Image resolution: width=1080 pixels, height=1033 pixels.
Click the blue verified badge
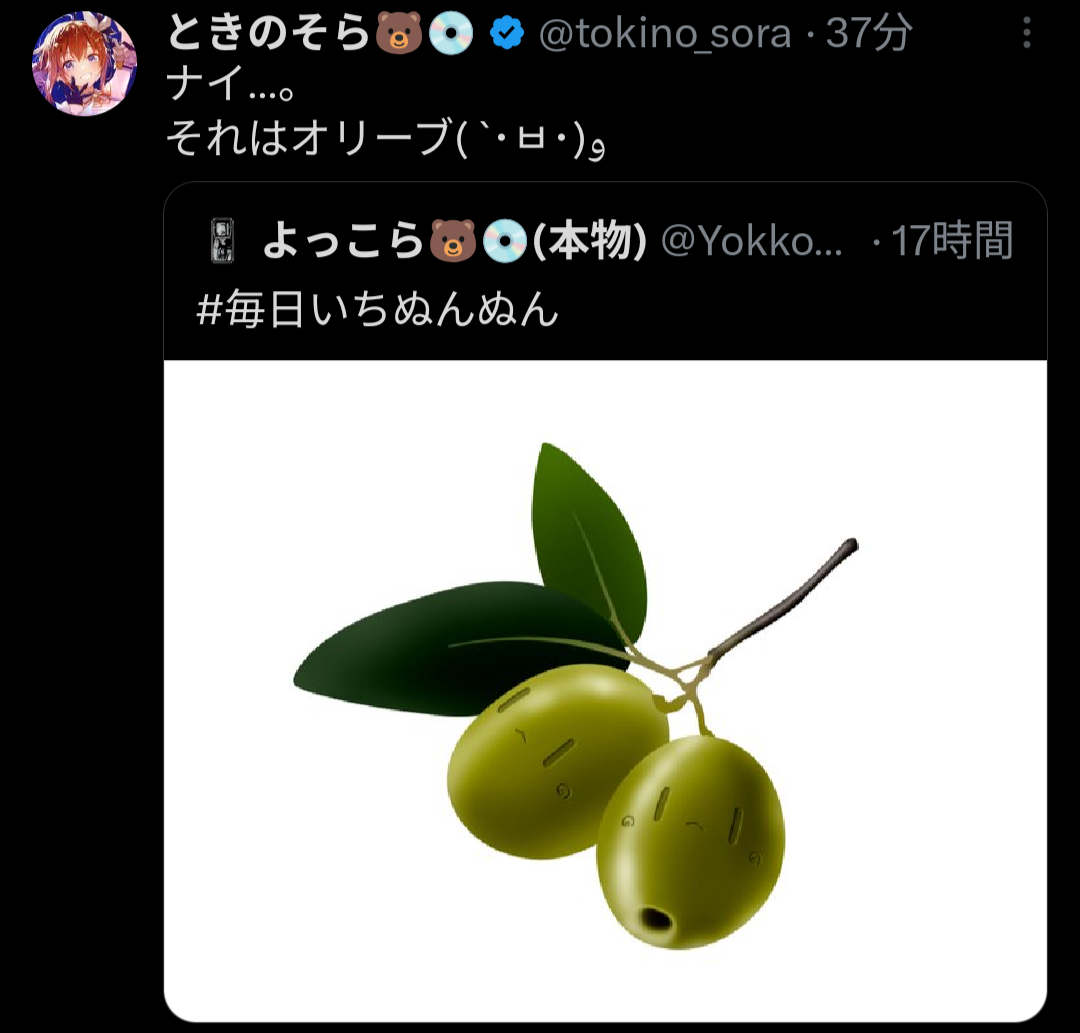point(507,33)
